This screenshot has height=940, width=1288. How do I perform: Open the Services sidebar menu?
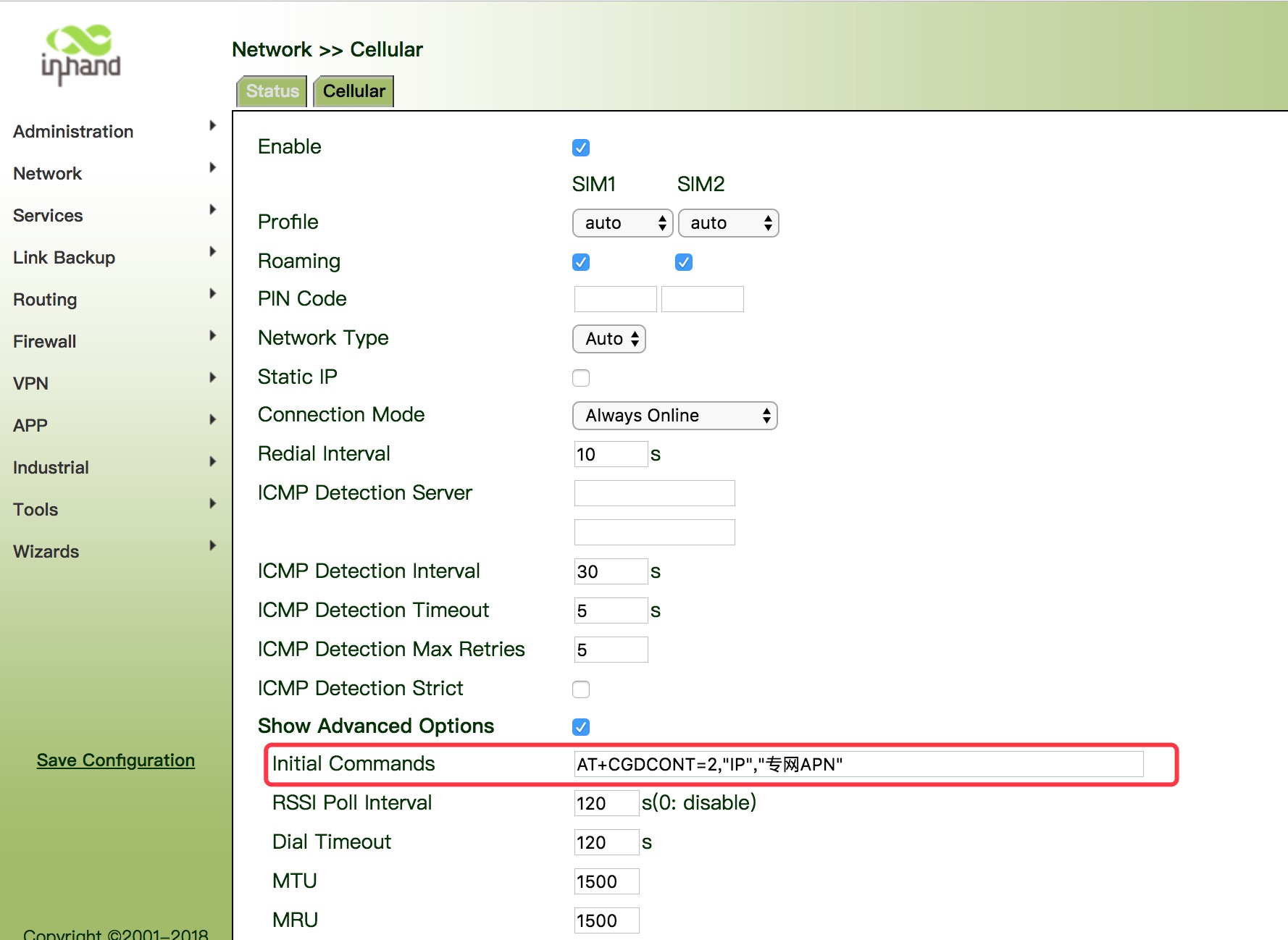(x=48, y=216)
